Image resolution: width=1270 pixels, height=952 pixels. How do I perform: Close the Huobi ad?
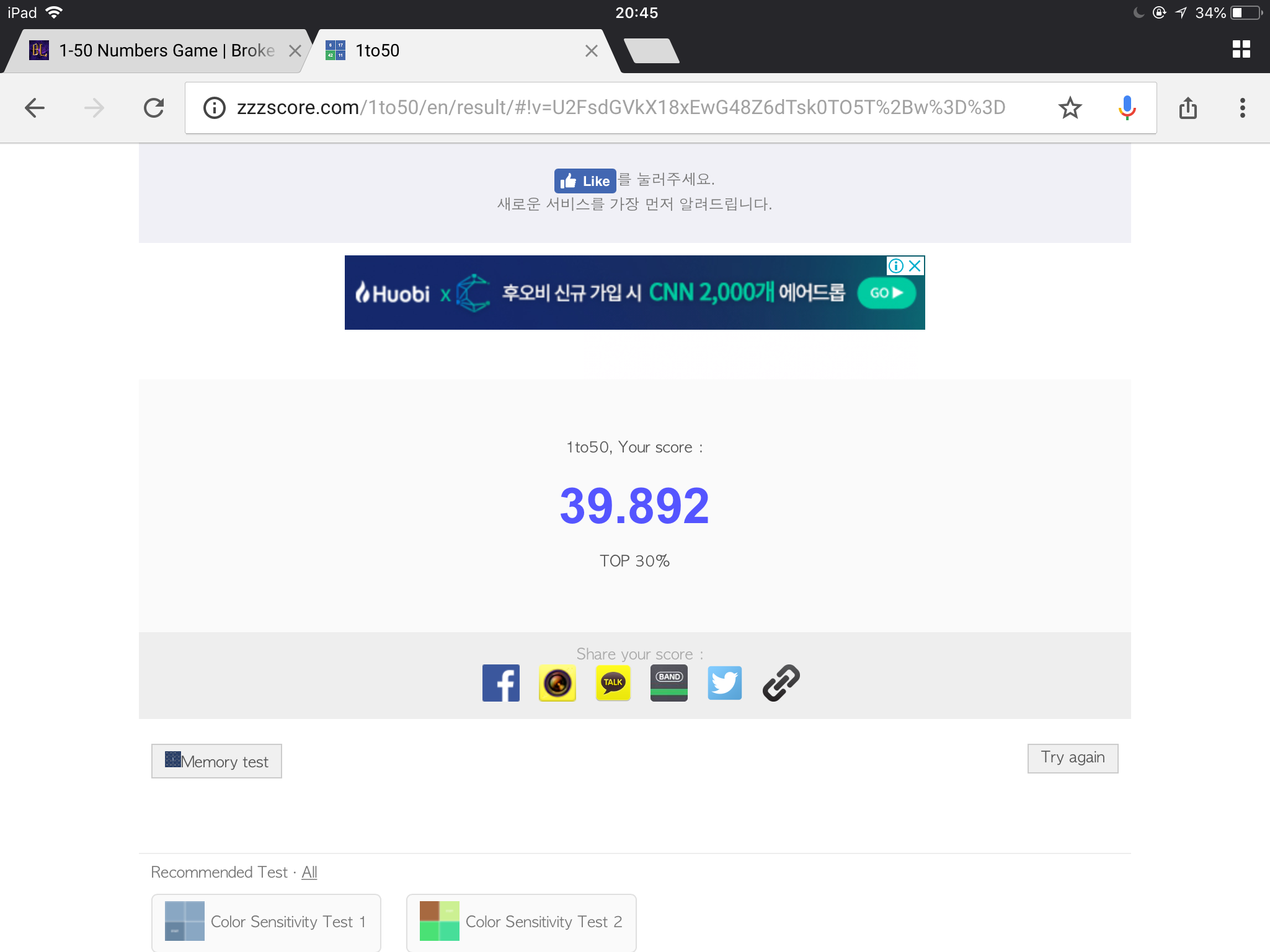[x=915, y=266]
